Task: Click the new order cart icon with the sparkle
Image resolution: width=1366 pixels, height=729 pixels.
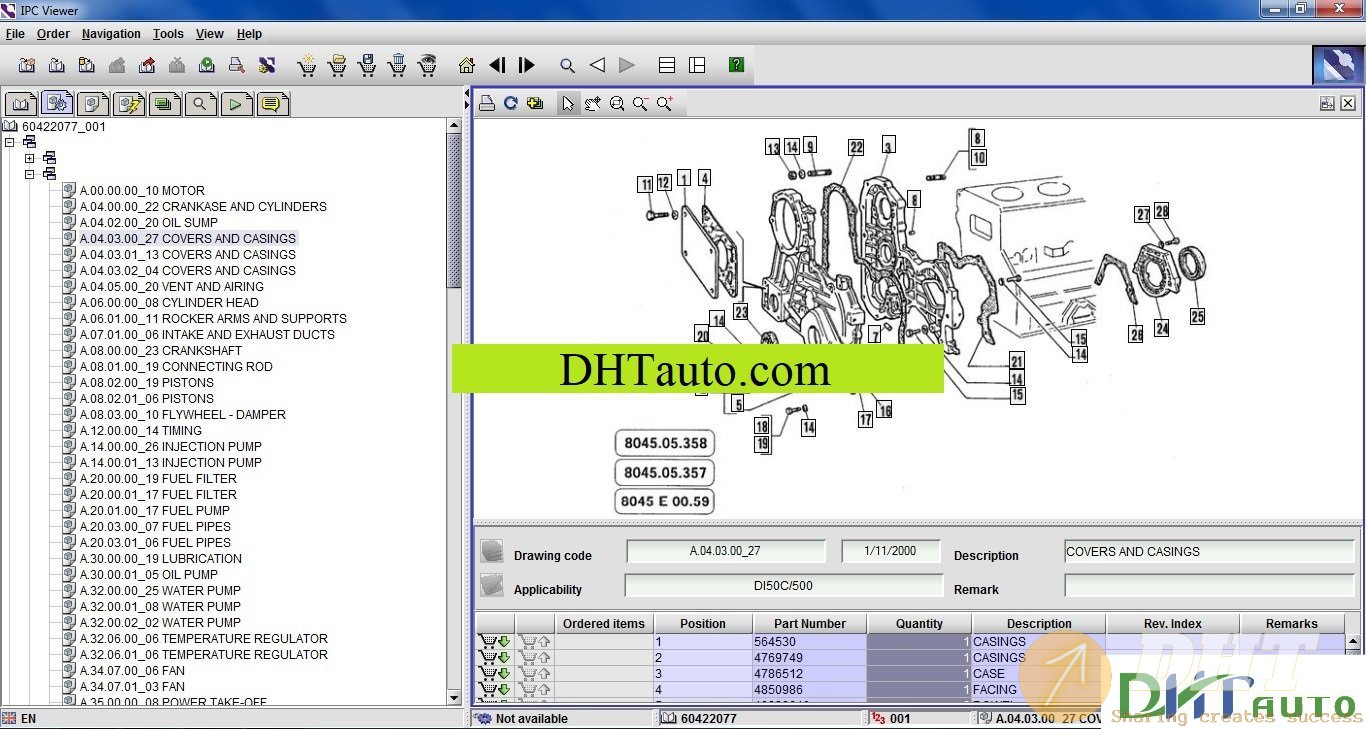Action: point(307,66)
